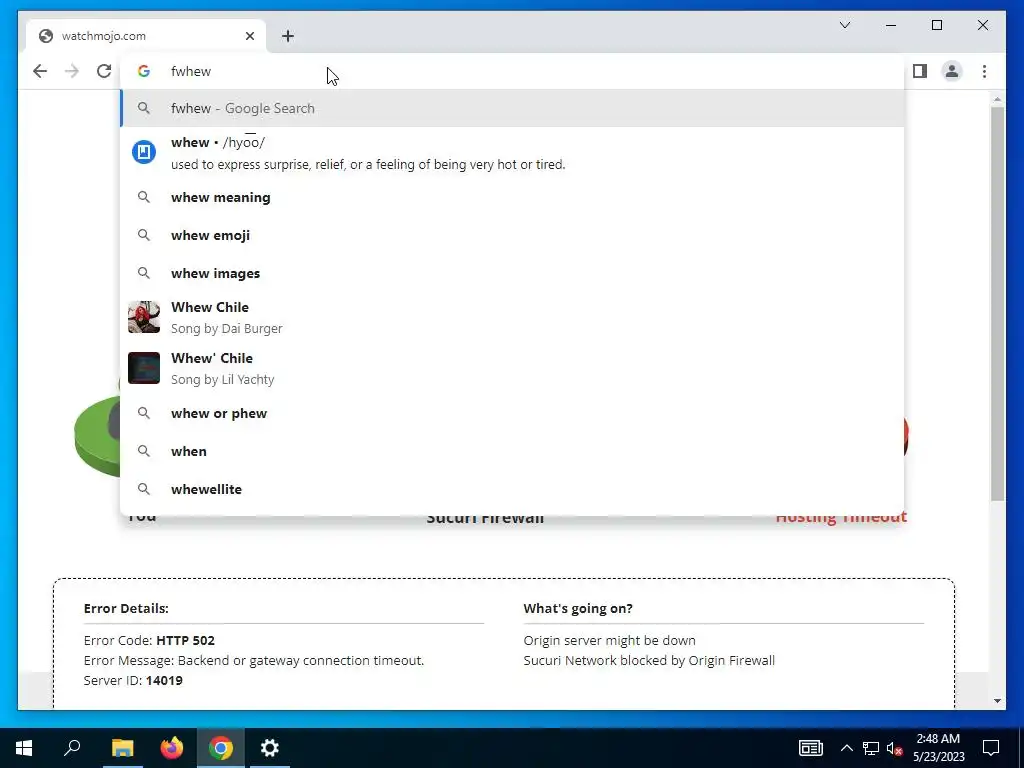The width and height of the screenshot is (1024, 768).
Task: Click search icon beside 'whew meaning'
Action: click(x=144, y=197)
